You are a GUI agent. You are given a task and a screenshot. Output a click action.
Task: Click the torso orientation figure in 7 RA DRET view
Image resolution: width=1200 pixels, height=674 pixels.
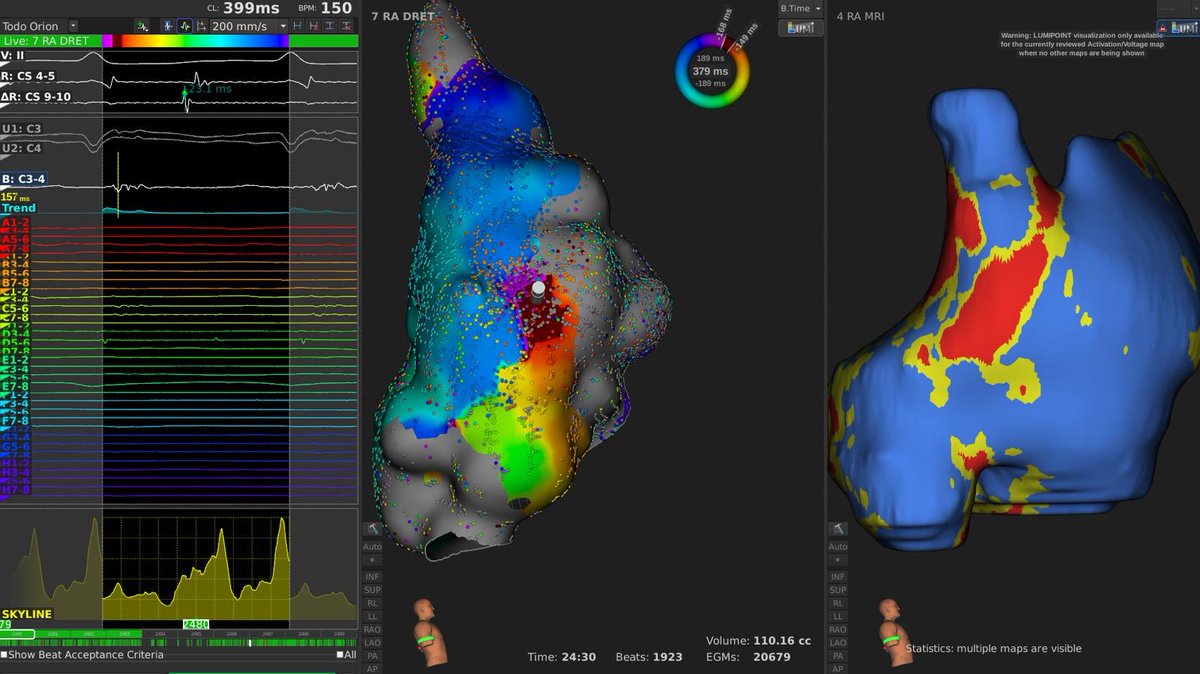coord(429,630)
